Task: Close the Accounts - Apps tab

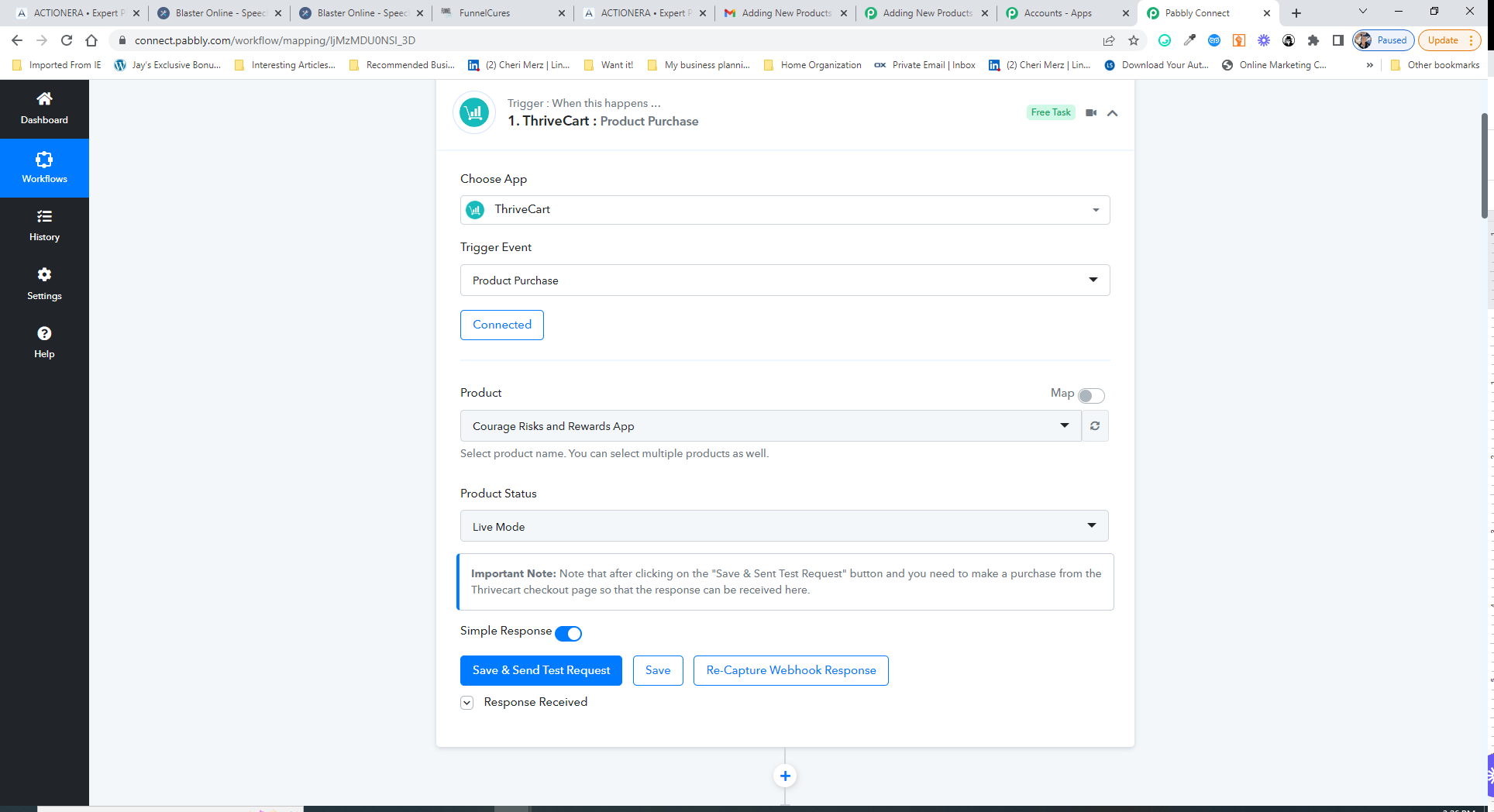Action: click(1126, 13)
